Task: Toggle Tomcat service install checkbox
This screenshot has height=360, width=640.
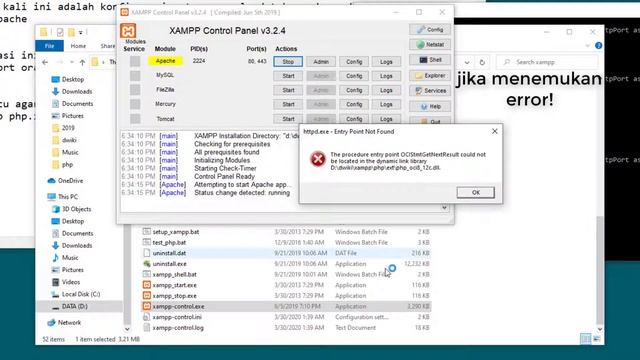Action: (x=135, y=118)
